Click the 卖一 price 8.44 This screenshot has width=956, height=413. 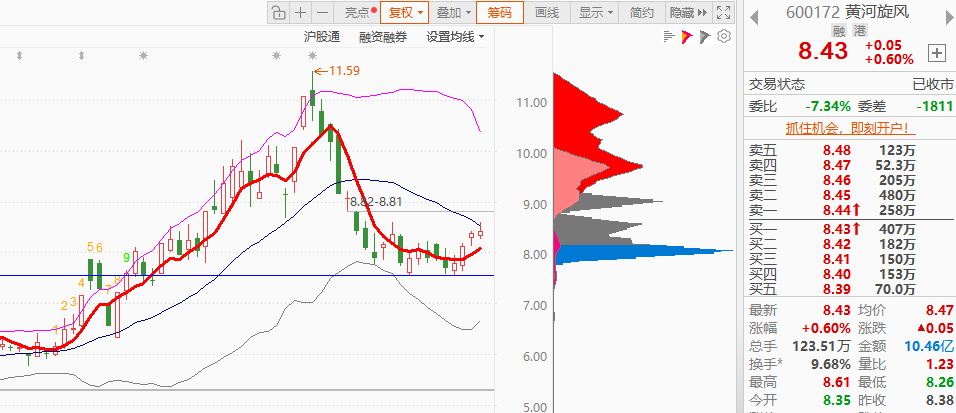[x=836, y=210]
